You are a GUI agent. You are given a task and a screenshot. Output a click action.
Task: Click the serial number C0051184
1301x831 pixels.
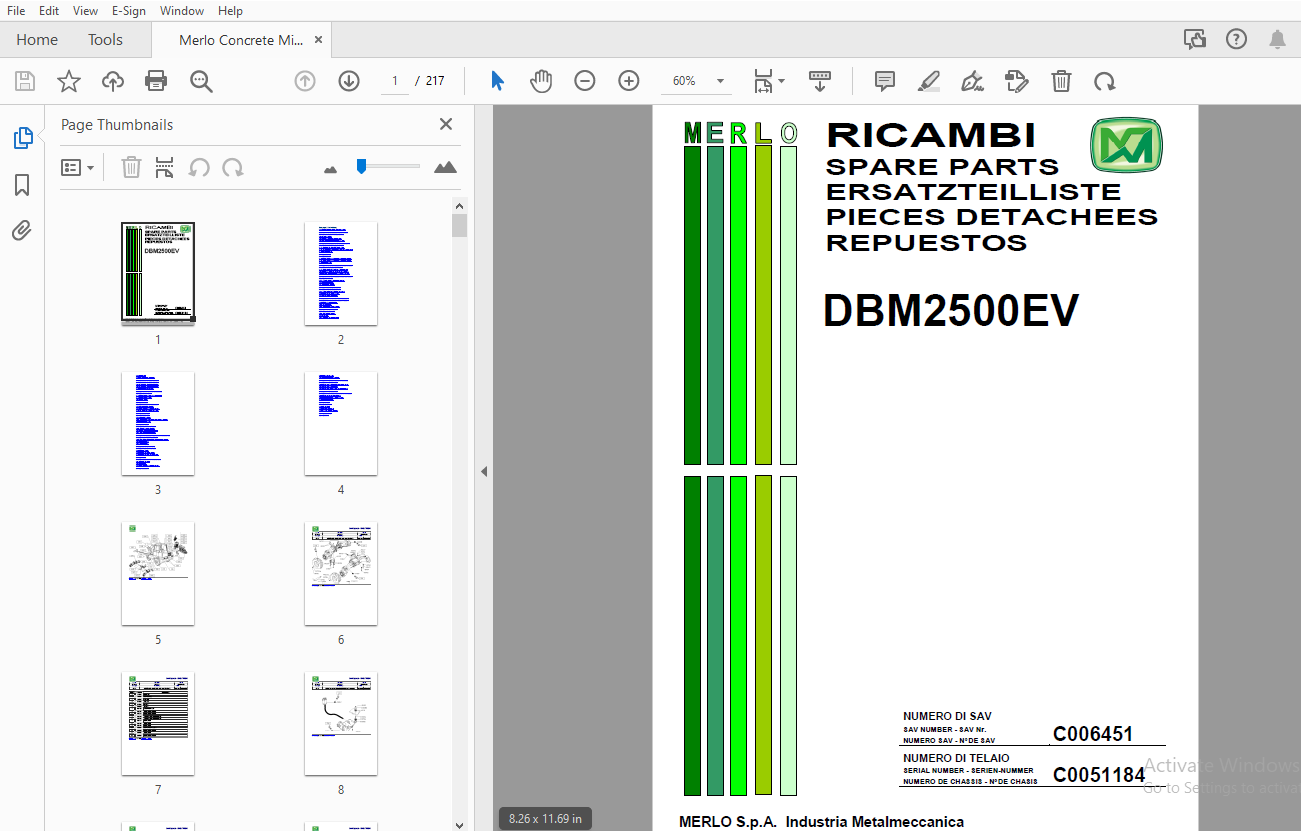tap(1099, 775)
